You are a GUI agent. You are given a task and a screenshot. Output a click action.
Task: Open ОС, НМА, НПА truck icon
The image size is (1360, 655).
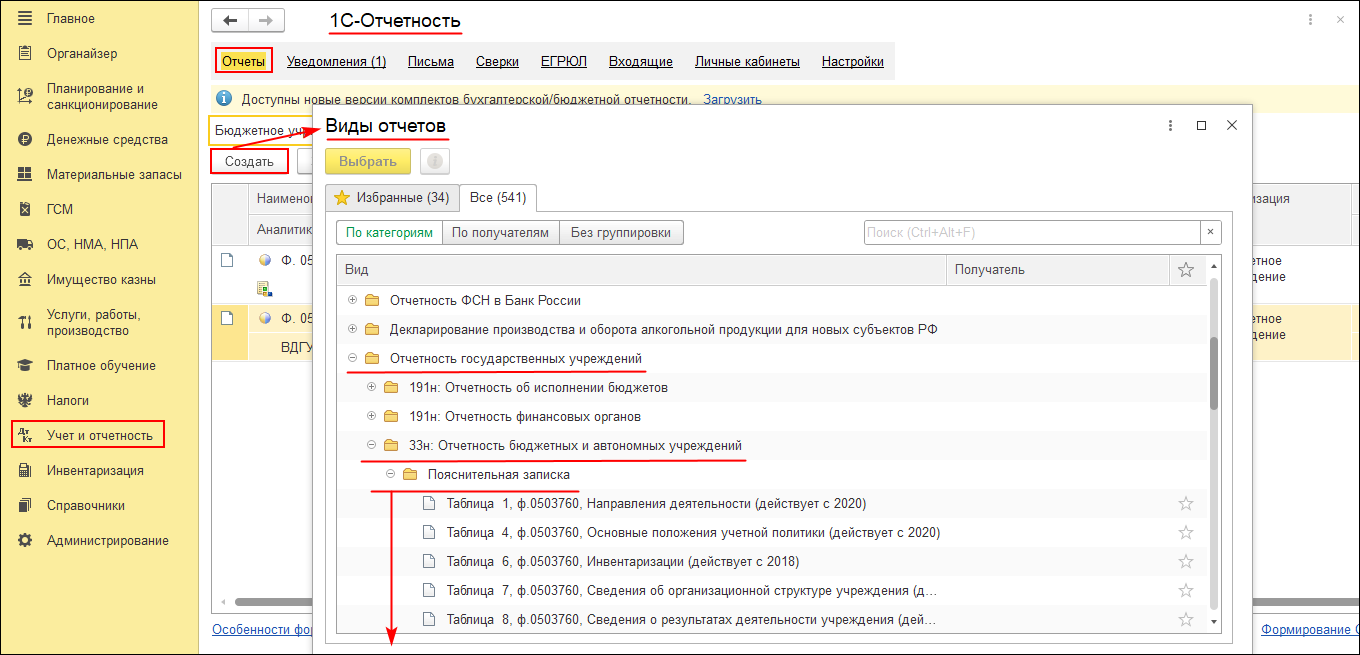click(25, 245)
